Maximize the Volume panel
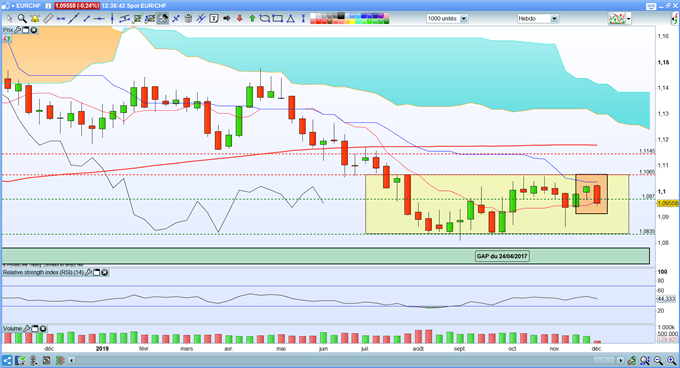Image resolution: width=680 pixels, height=368 pixels. [x=35, y=329]
